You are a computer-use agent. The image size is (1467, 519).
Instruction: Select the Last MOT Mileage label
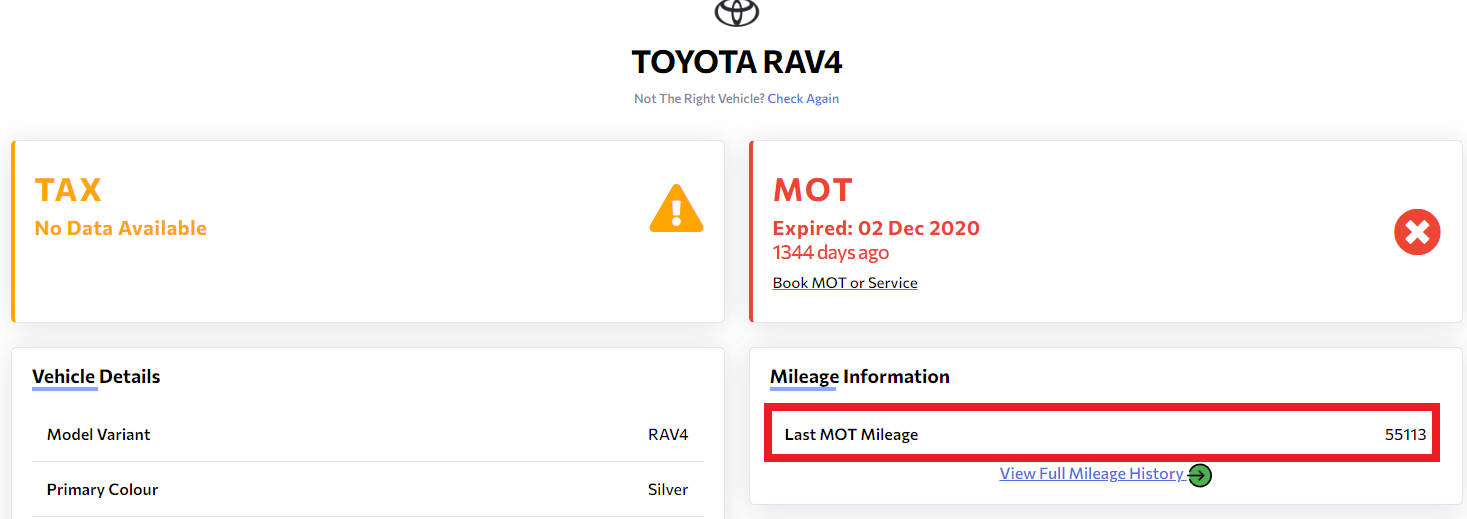tap(851, 435)
